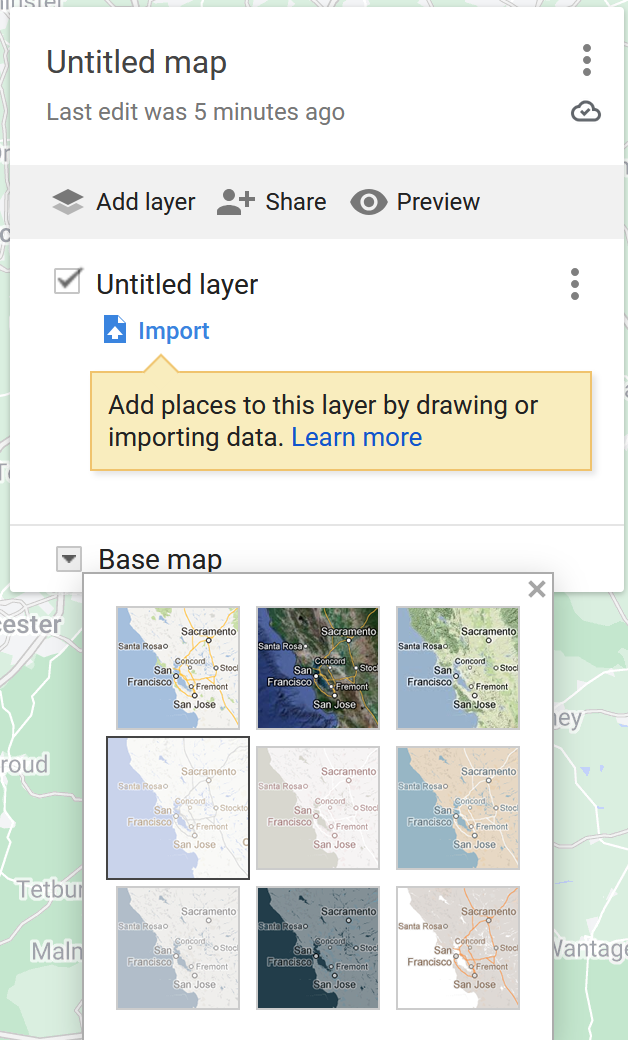Collapse the Base map style picker

(68, 559)
